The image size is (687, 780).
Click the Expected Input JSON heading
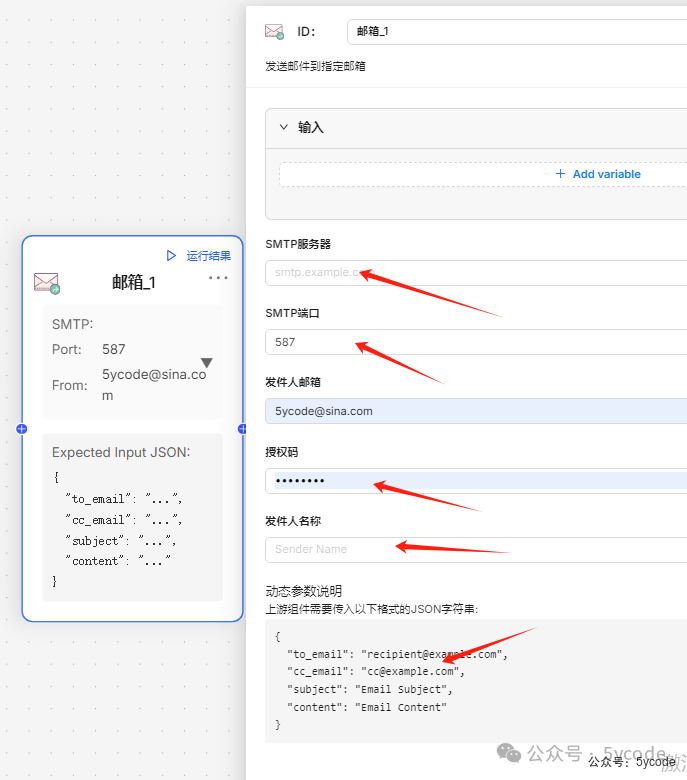pos(121,452)
